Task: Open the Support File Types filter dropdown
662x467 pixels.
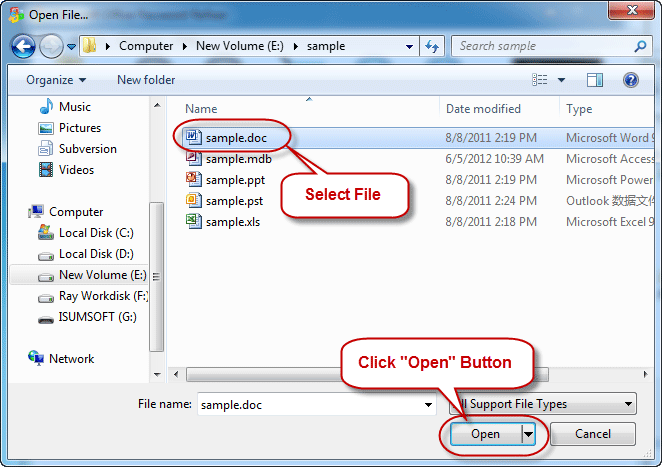Action: [543, 404]
